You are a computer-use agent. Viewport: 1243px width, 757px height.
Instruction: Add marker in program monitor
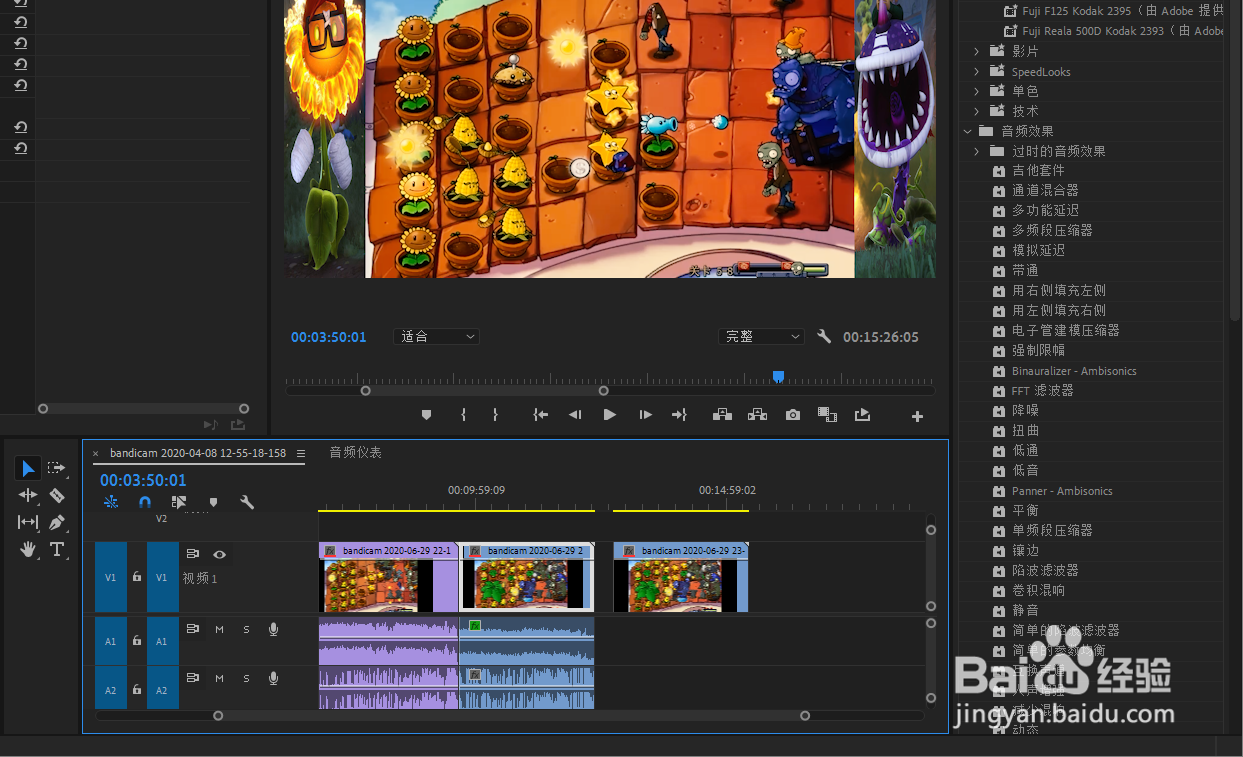pyautogui.click(x=426, y=415)
